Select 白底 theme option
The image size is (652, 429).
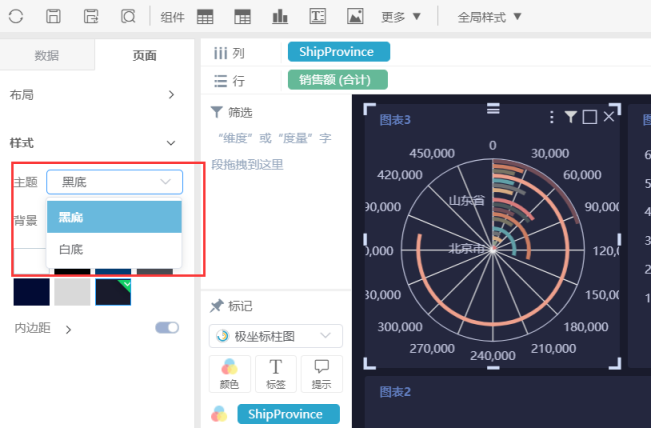coord(114,249)
